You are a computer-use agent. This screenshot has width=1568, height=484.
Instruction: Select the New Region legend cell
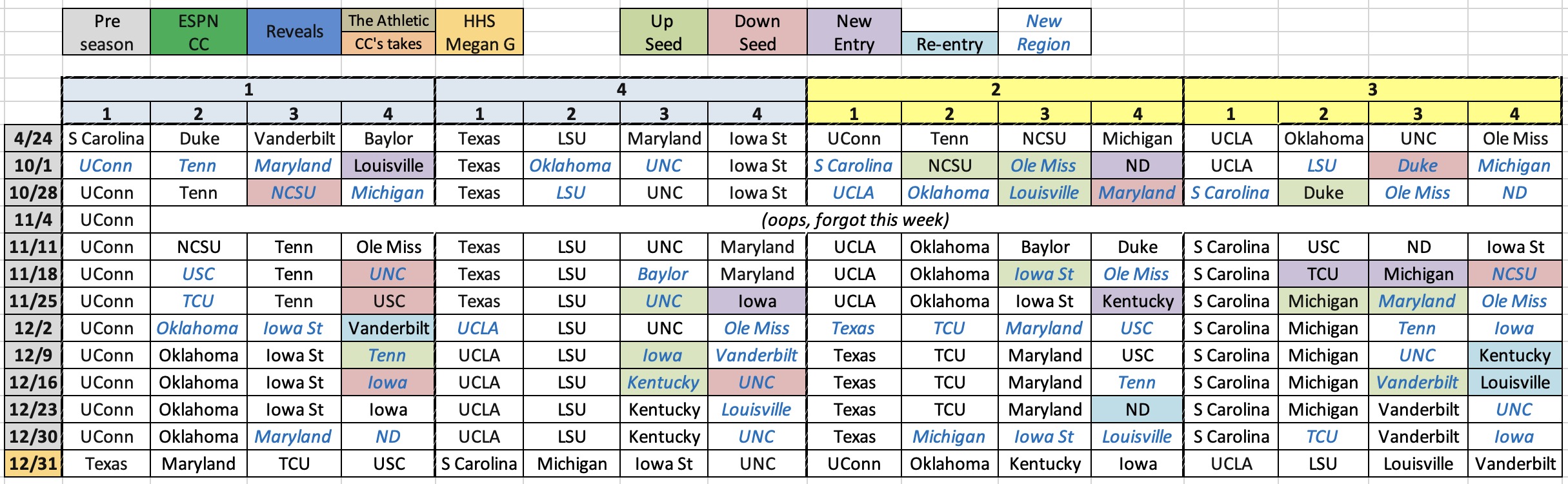1043,32
